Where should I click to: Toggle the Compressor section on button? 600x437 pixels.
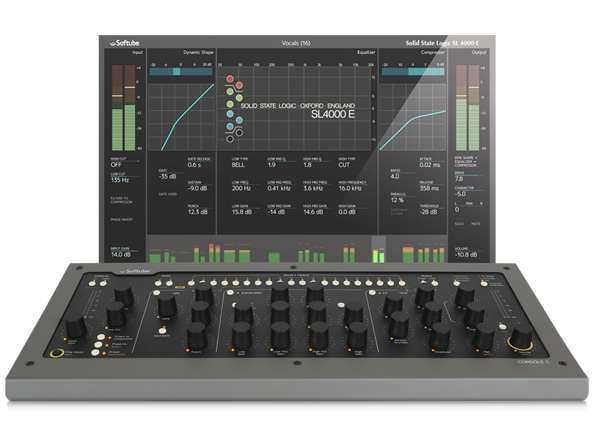372,293
